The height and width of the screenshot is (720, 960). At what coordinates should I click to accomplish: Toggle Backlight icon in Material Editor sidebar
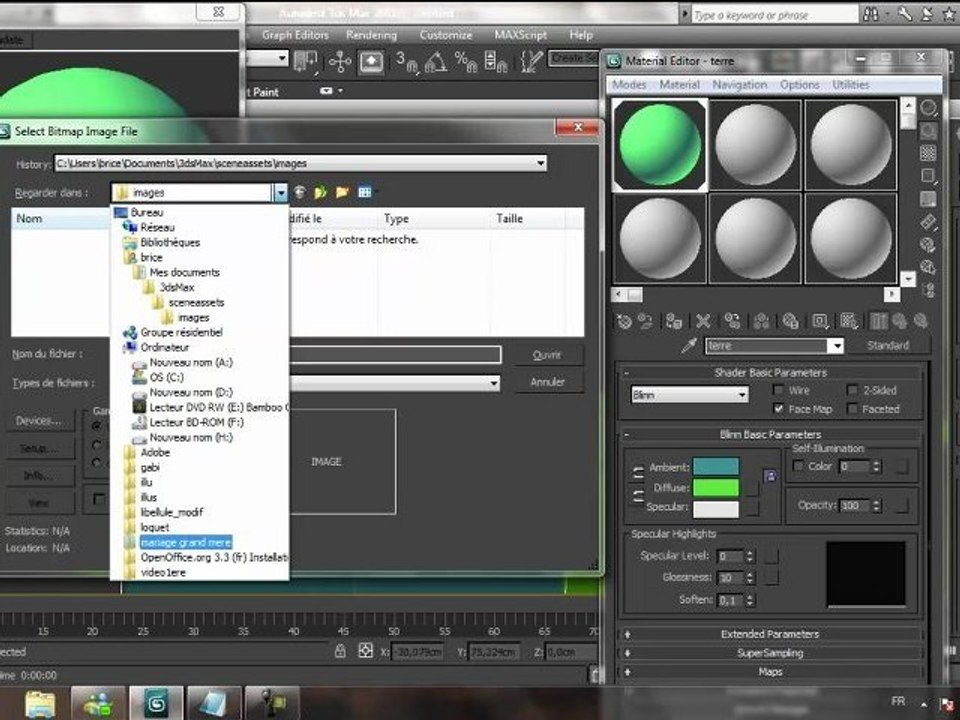tap(928, 130)
